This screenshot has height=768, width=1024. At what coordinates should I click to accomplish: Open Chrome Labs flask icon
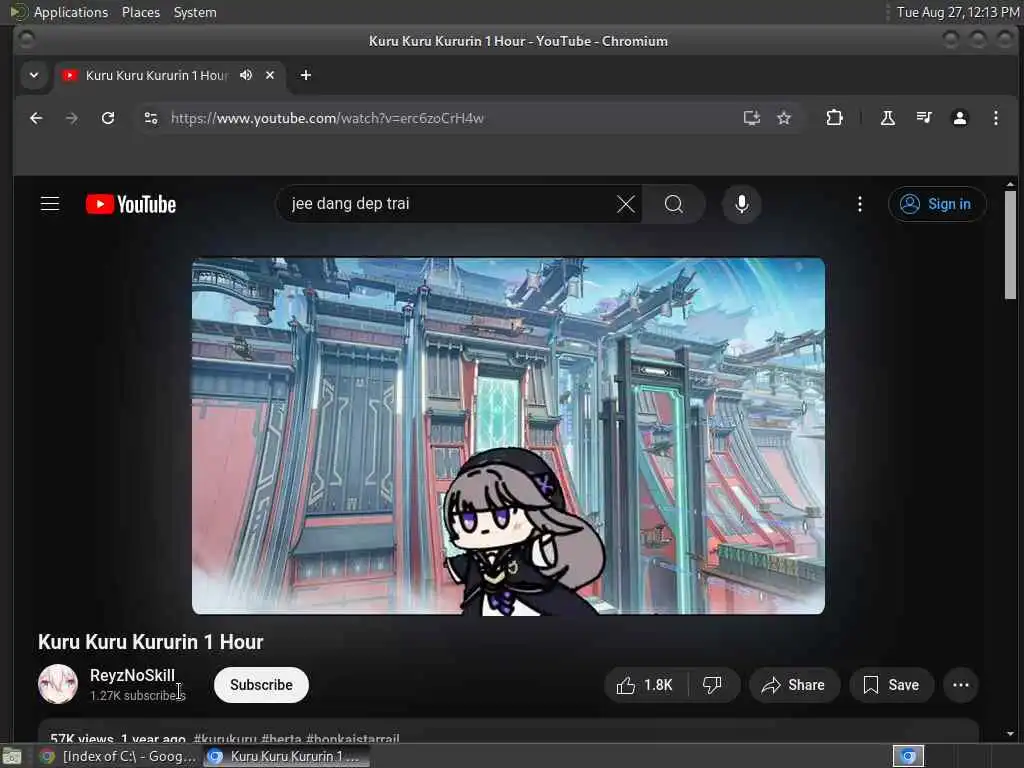tap(888, 118)
